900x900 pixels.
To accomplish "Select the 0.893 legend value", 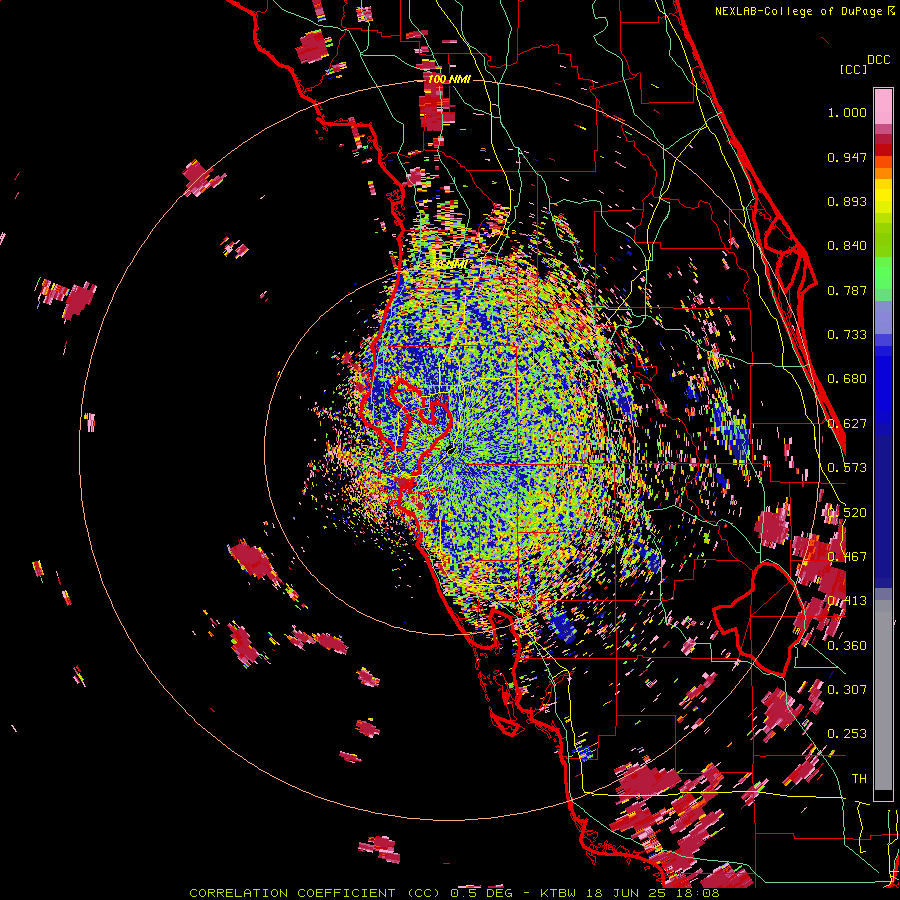I will pos(847,201).
